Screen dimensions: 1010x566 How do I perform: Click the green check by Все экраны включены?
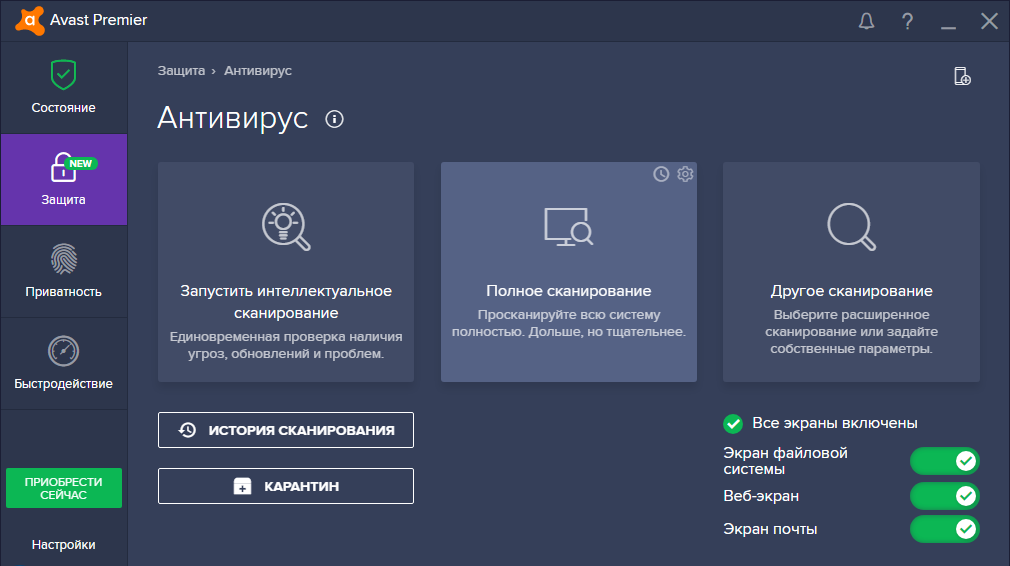pyautogui.click(x=733, y=424)
